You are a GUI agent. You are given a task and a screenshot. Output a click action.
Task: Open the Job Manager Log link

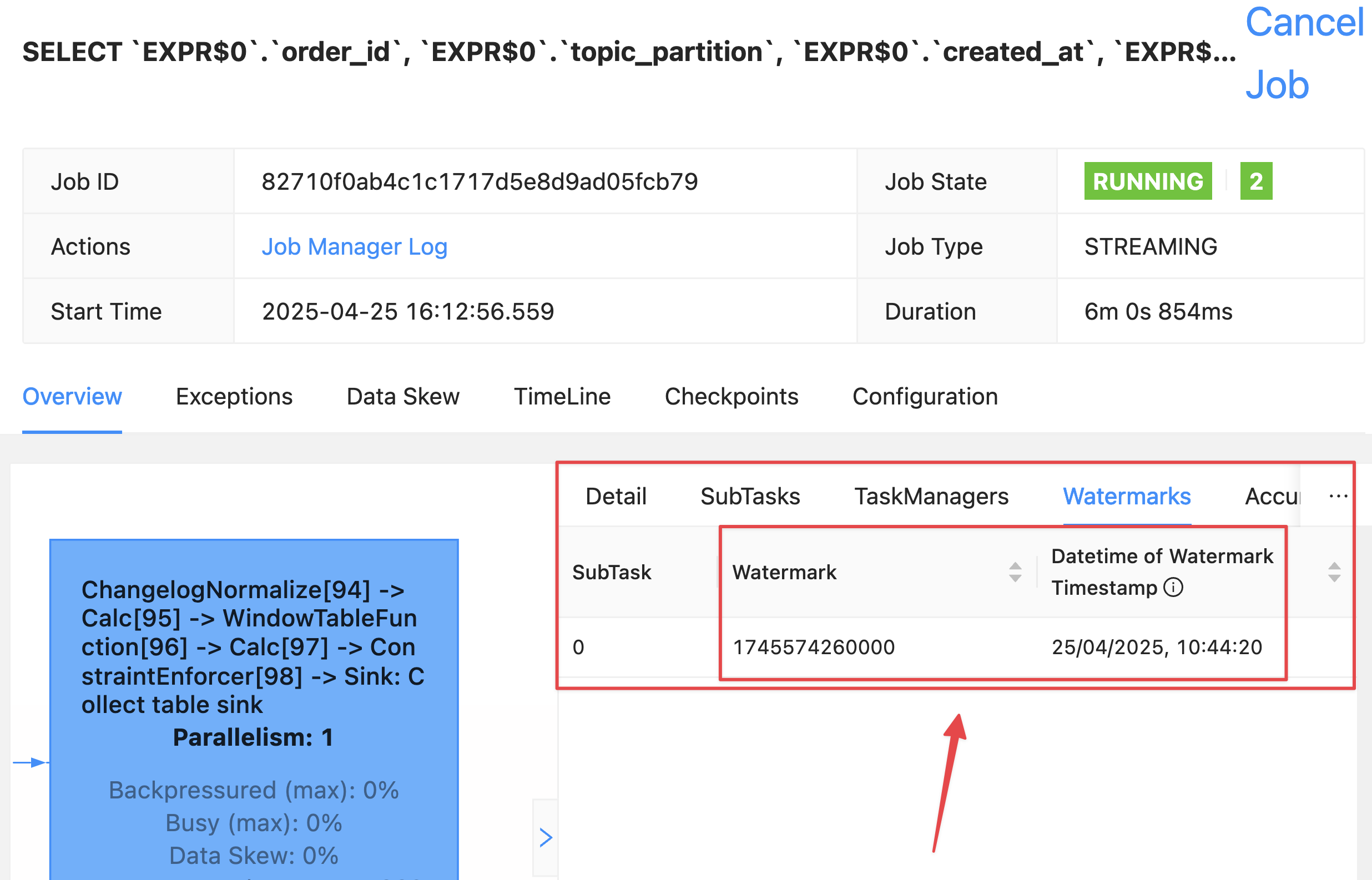click(x=354, y=247)
